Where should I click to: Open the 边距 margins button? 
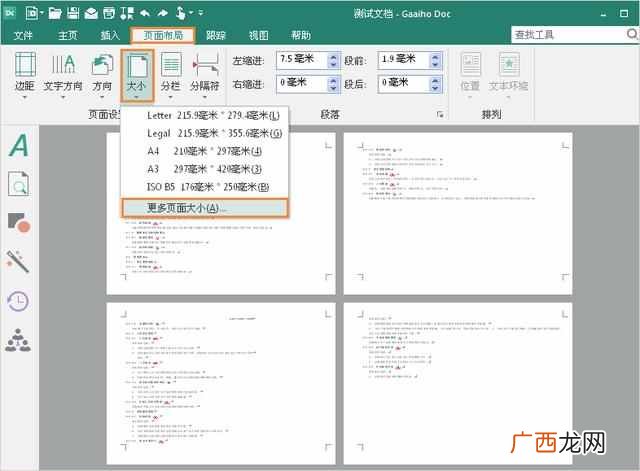point(24,76)
